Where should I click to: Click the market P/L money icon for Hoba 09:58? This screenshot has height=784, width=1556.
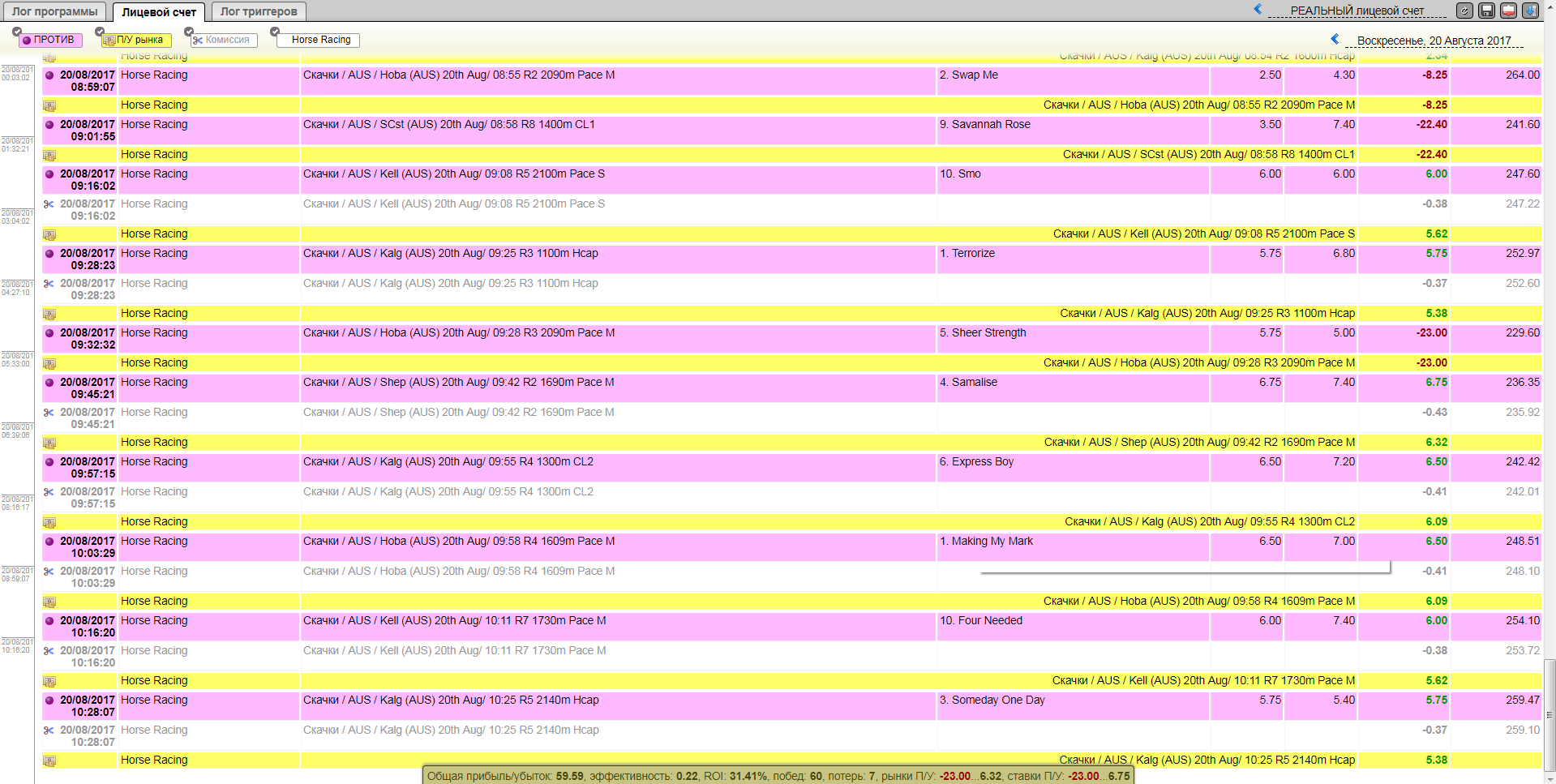49,602
